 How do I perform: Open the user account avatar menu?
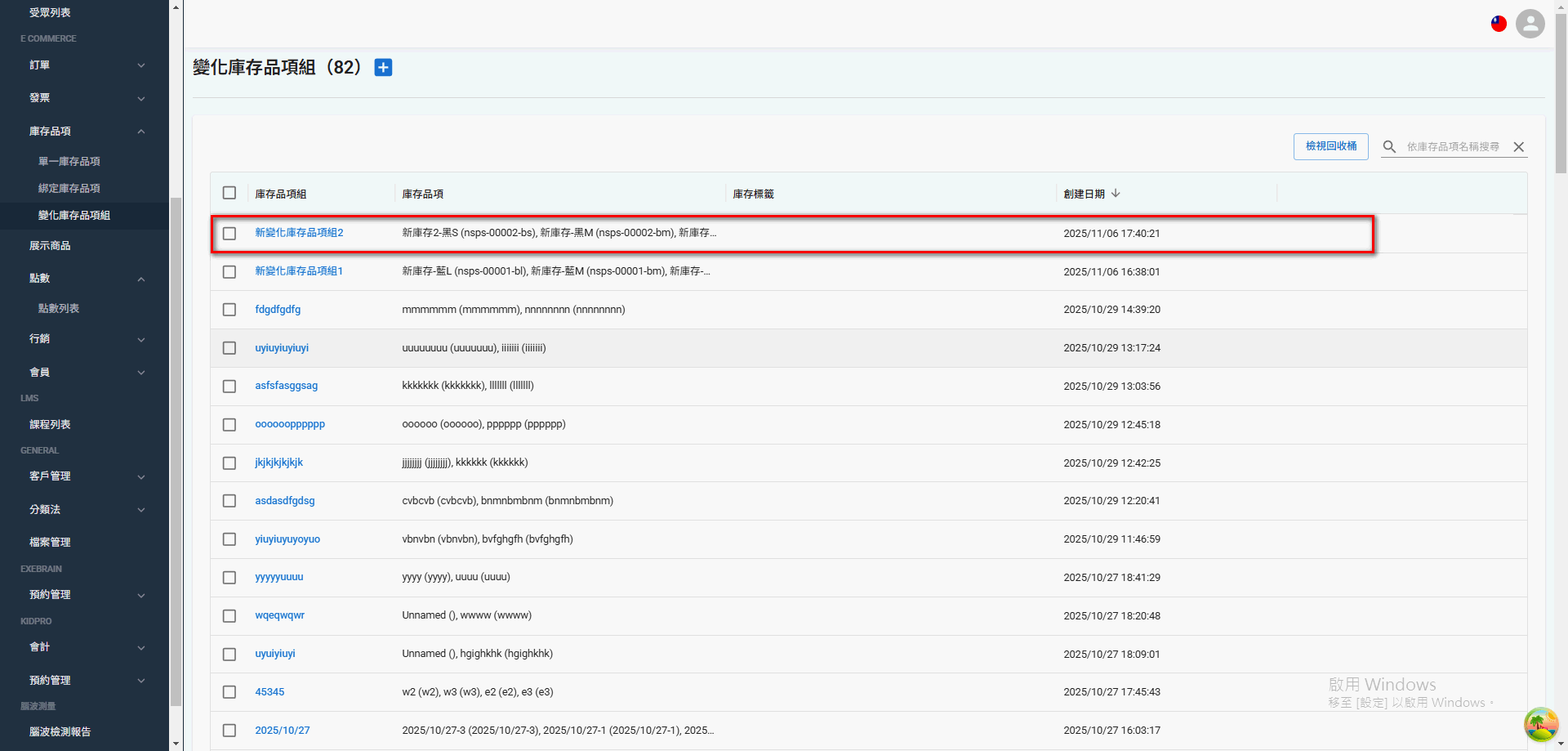tap(1530, 24)
